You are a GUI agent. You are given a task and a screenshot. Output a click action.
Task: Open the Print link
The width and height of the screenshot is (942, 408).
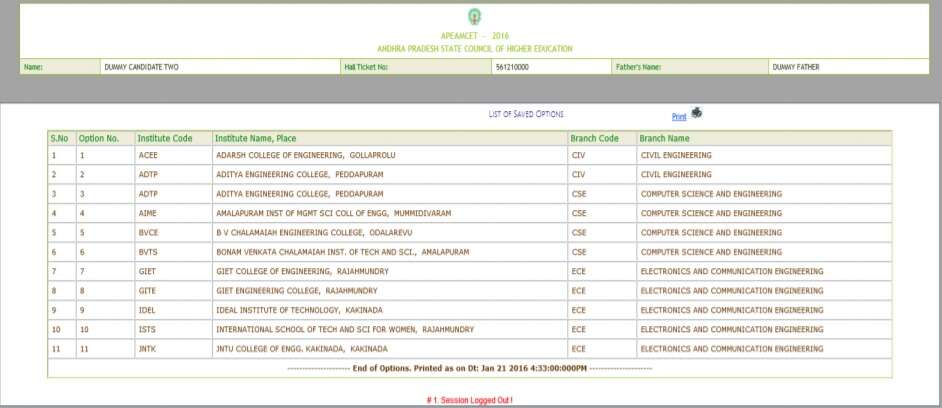pos(679,116)
